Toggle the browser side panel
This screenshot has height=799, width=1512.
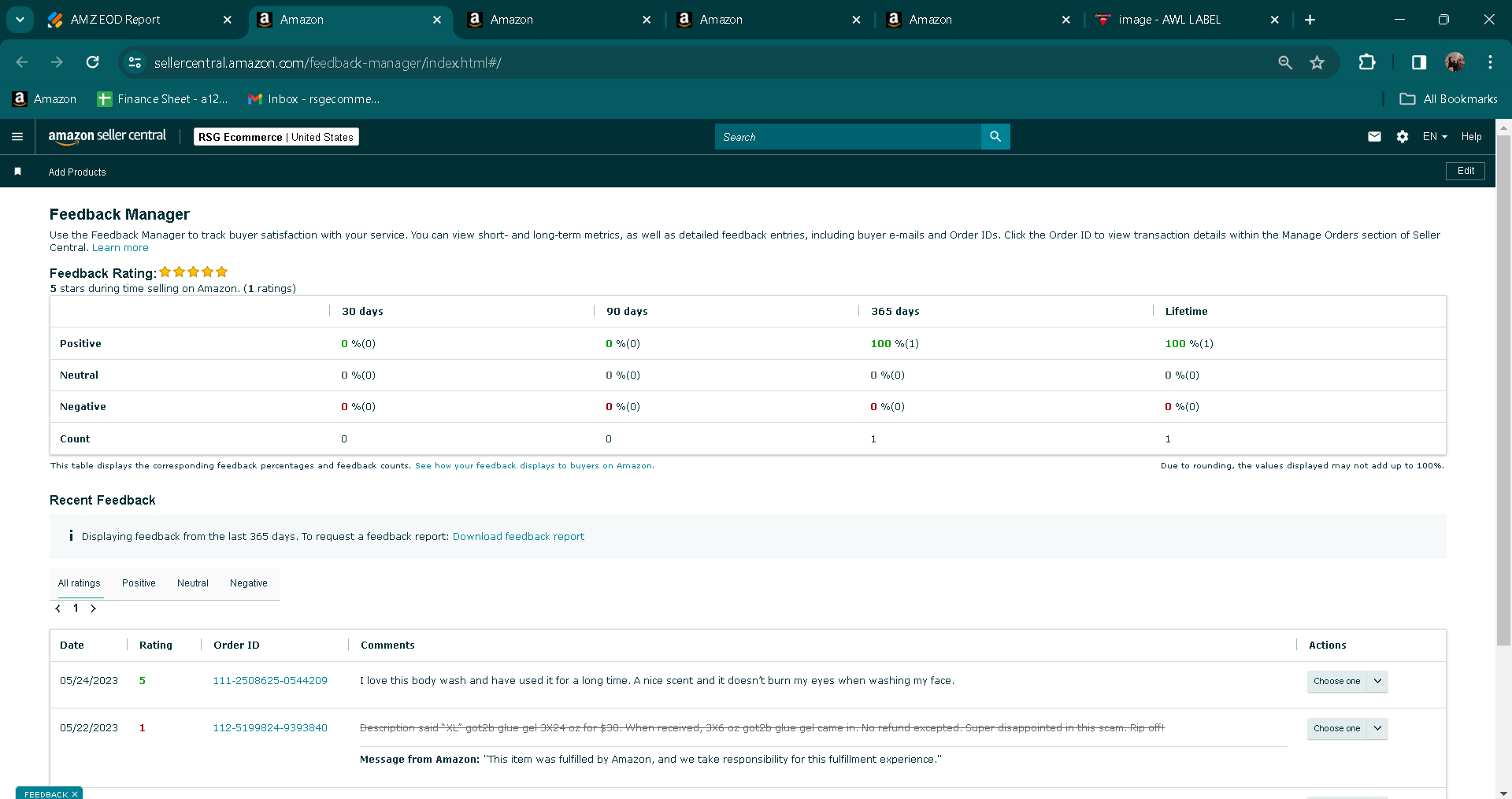pos(1419,62)
